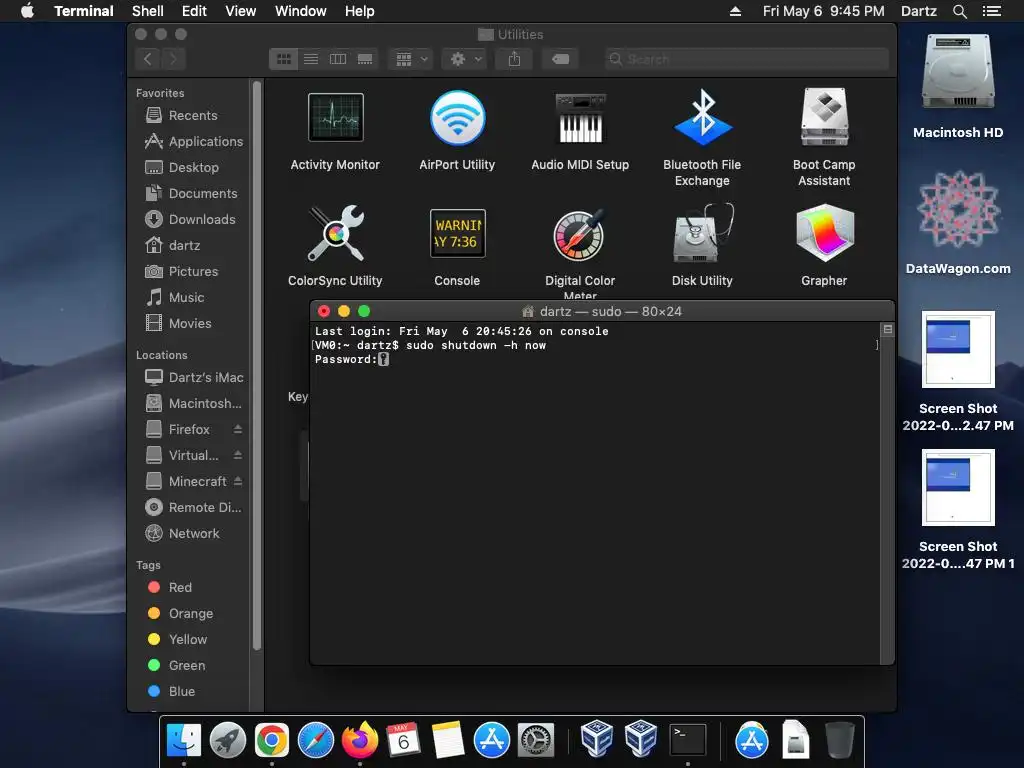Select Remote Disc in sidebar
This screenshot has width=1024, height=768.
193,507
